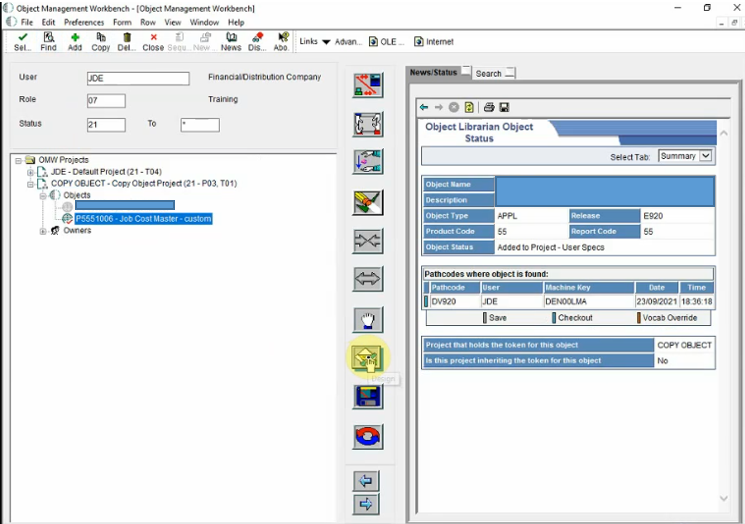Click the highlighted Design icon
This screenshot has height=524, width=745.
367,357
